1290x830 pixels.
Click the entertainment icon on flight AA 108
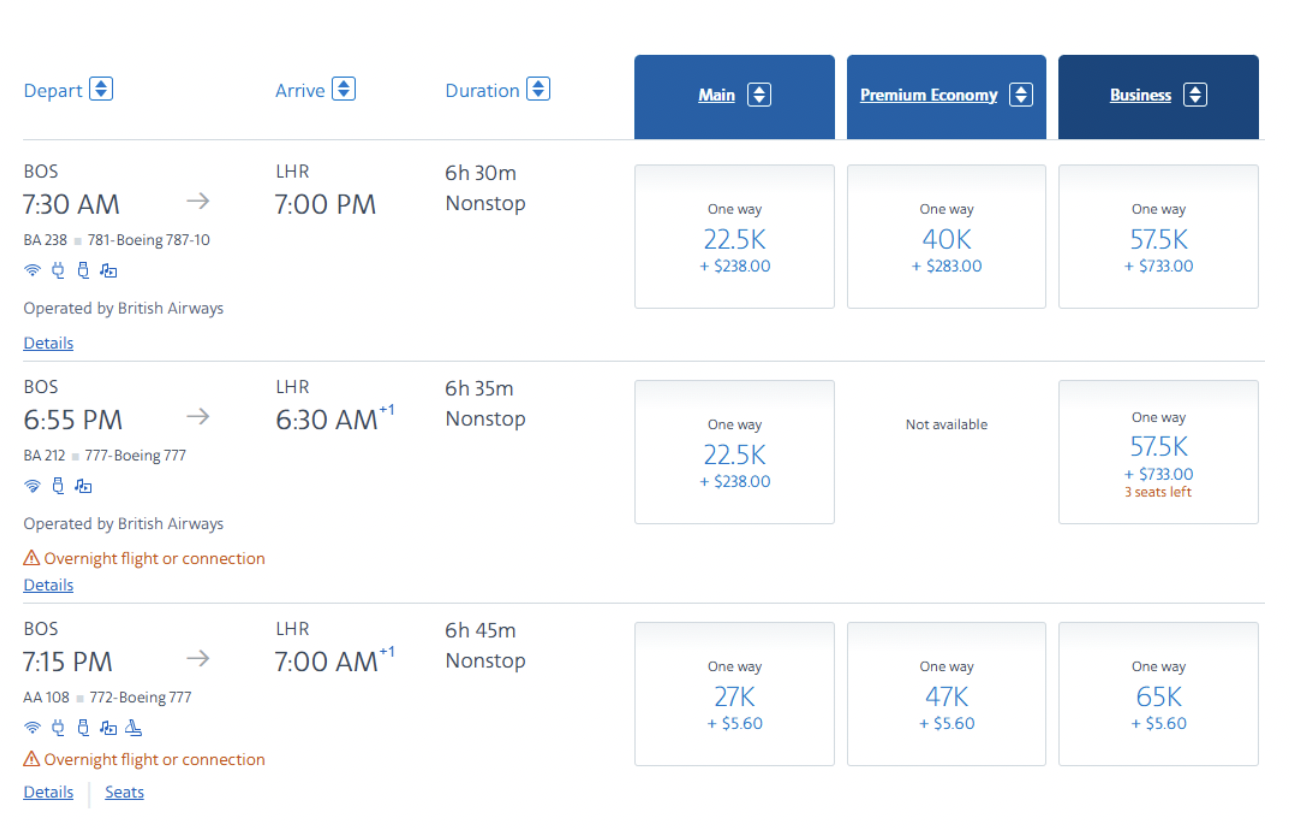tap(109, 728)
